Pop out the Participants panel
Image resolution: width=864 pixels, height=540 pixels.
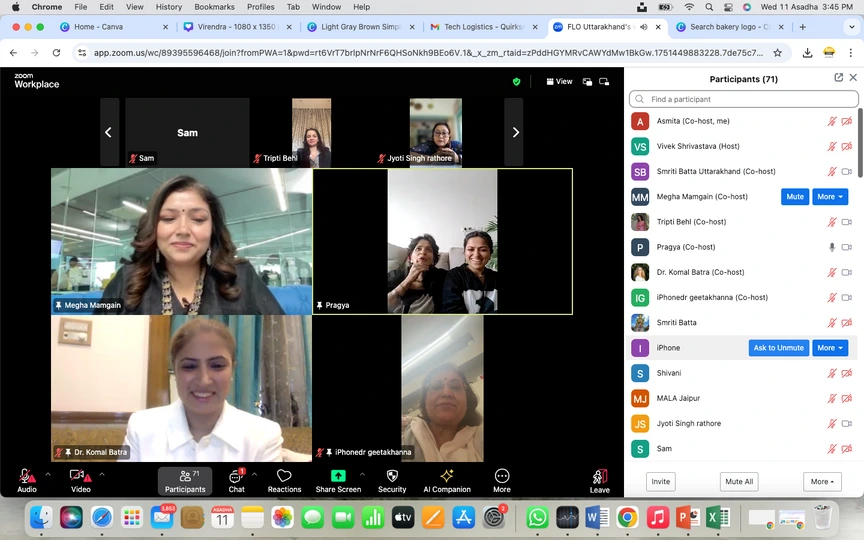tap(838, 78)
